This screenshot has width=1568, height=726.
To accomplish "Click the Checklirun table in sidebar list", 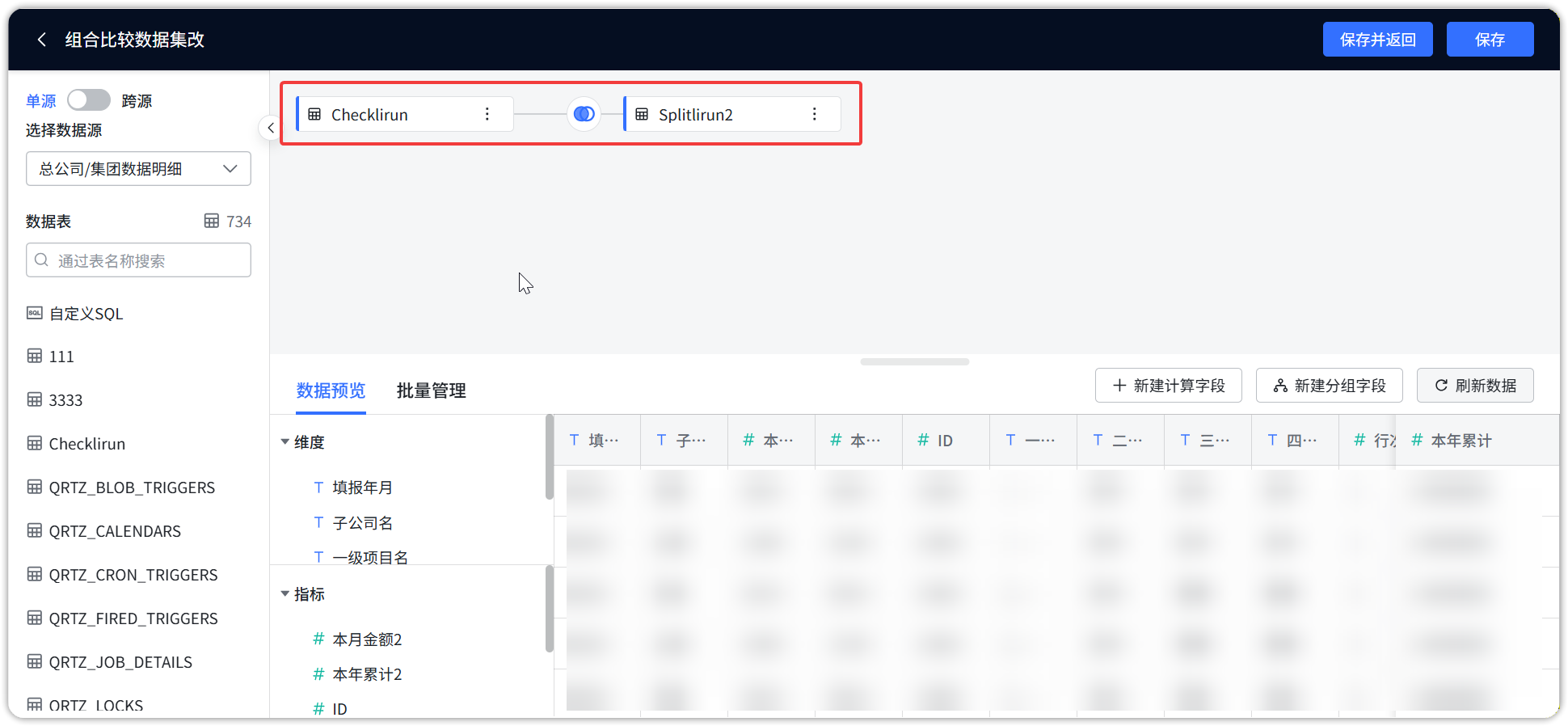I will point(86,444).
